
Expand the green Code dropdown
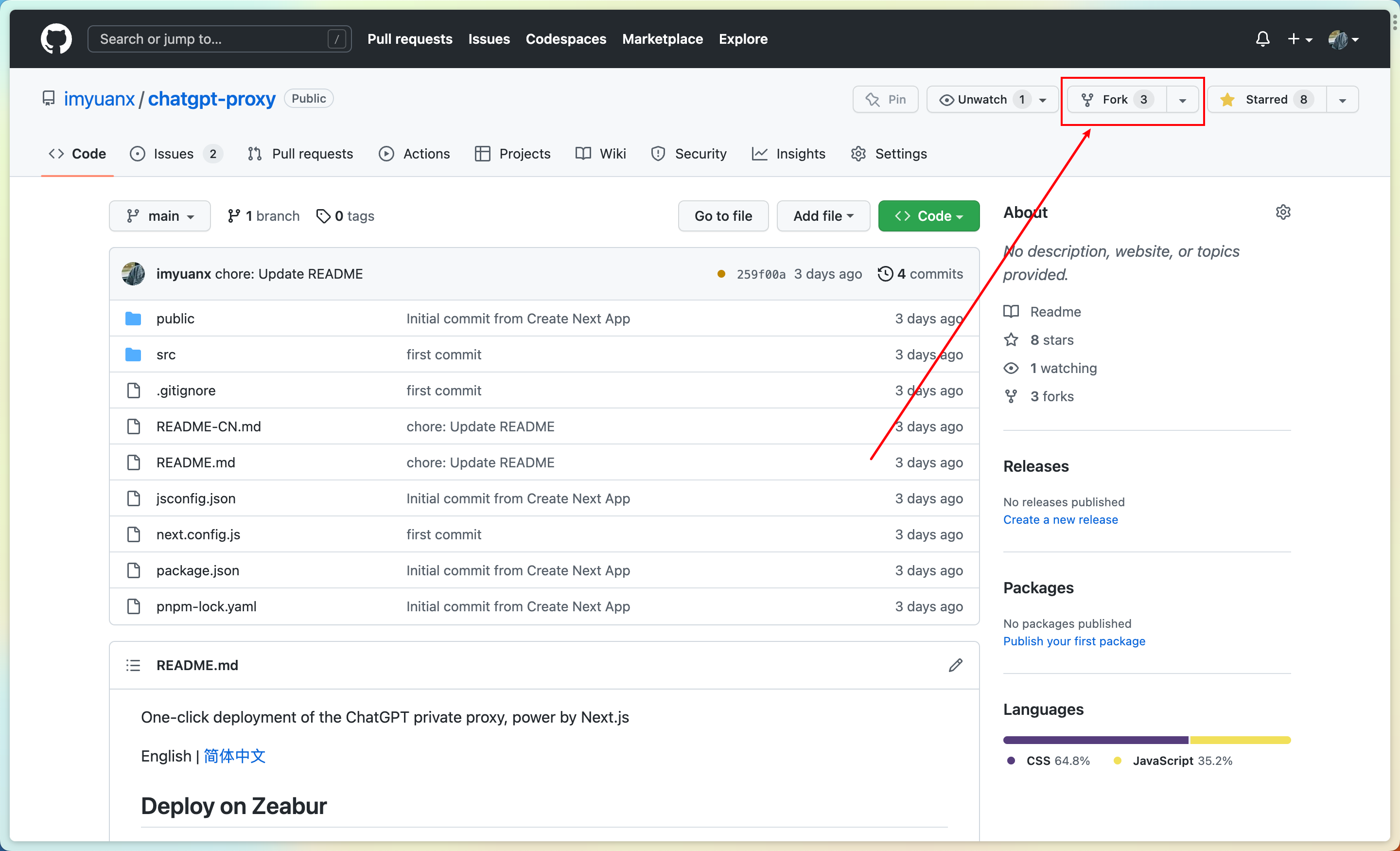point(928,216)
